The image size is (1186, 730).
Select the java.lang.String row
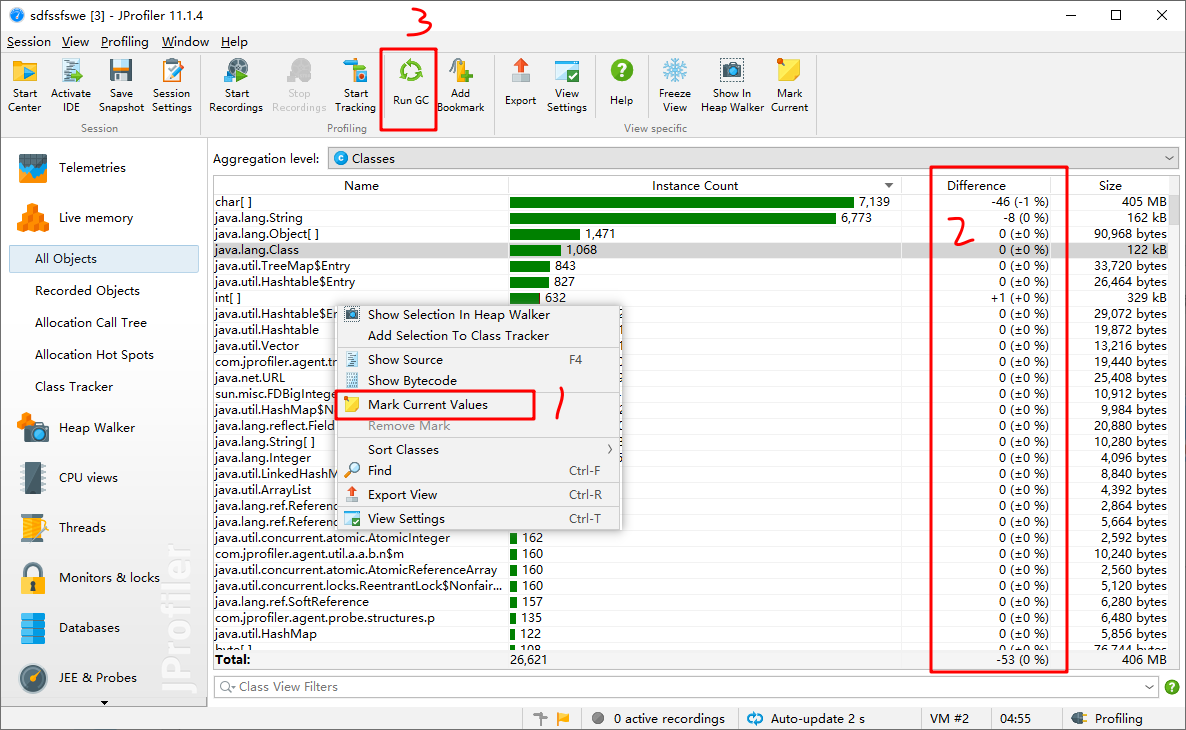(x=691, y=218)
